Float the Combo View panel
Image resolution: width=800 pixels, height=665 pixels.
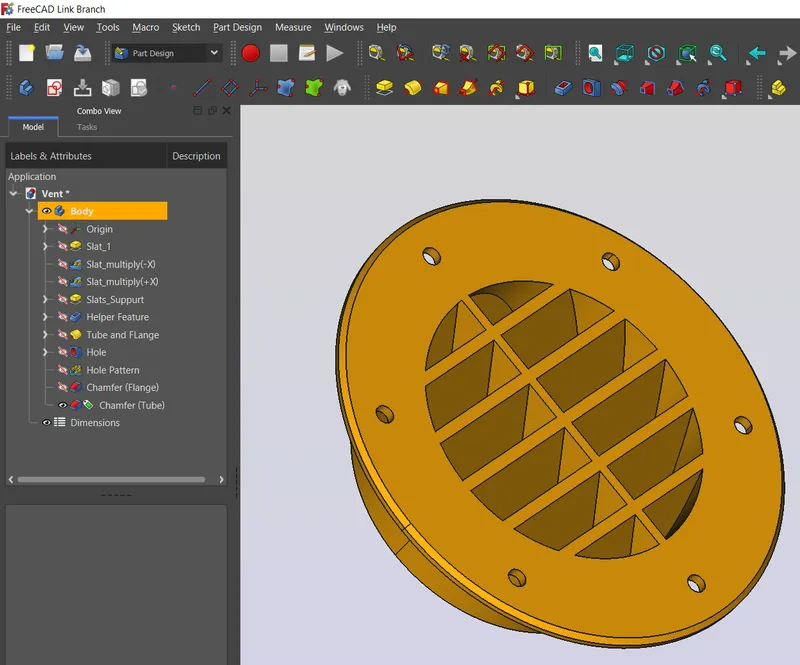[x=212, y=110]
